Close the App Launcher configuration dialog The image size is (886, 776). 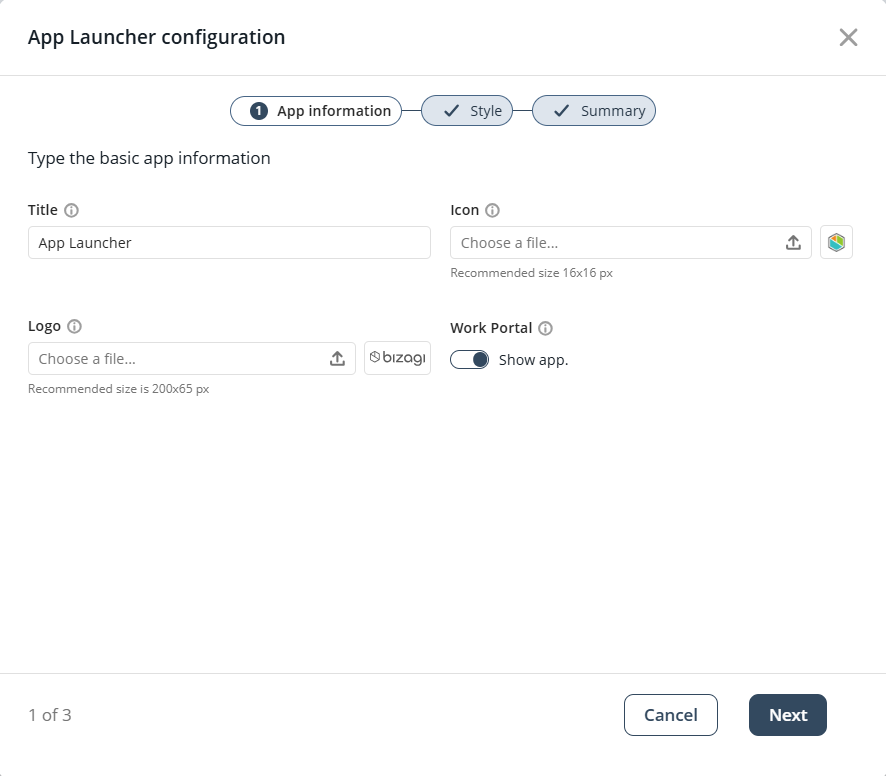pos(848,38)
